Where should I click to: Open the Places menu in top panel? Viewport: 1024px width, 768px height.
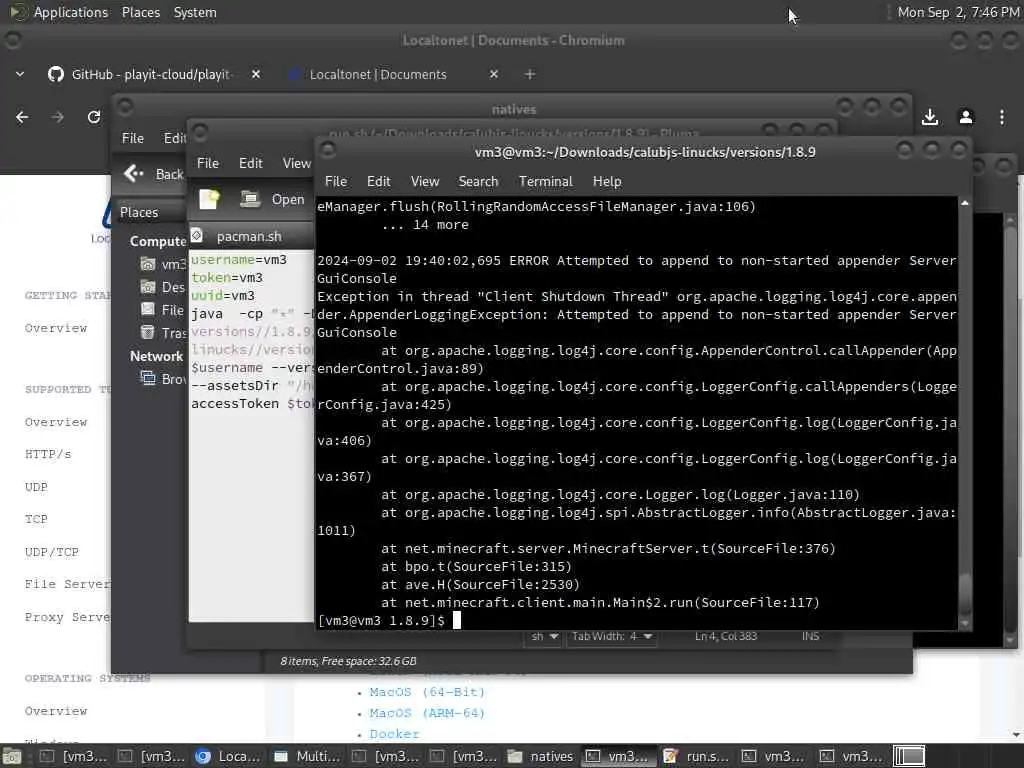140,12
